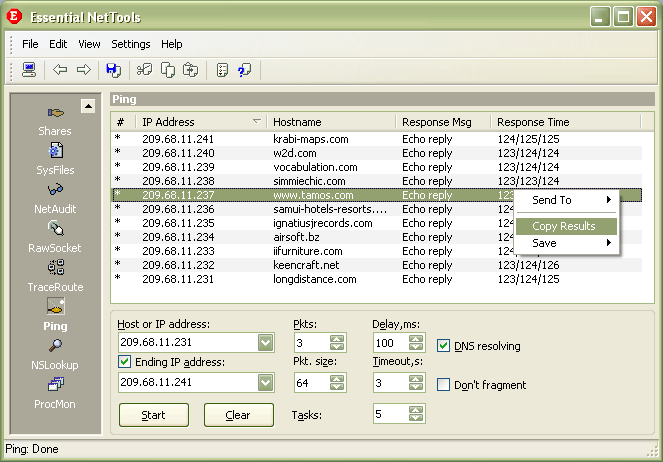
Task: Go back with the left arrow icon
Action: pyautogui.click(x=60, y=69)
